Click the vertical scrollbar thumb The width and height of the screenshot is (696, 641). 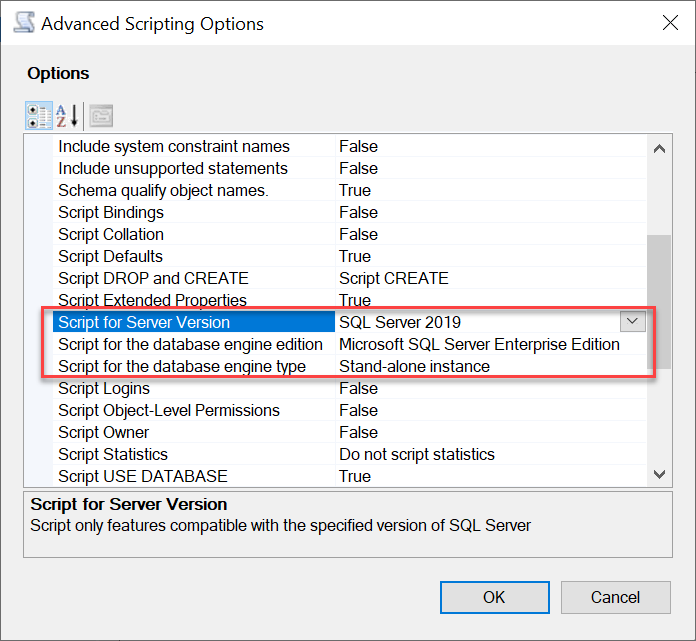659,302
